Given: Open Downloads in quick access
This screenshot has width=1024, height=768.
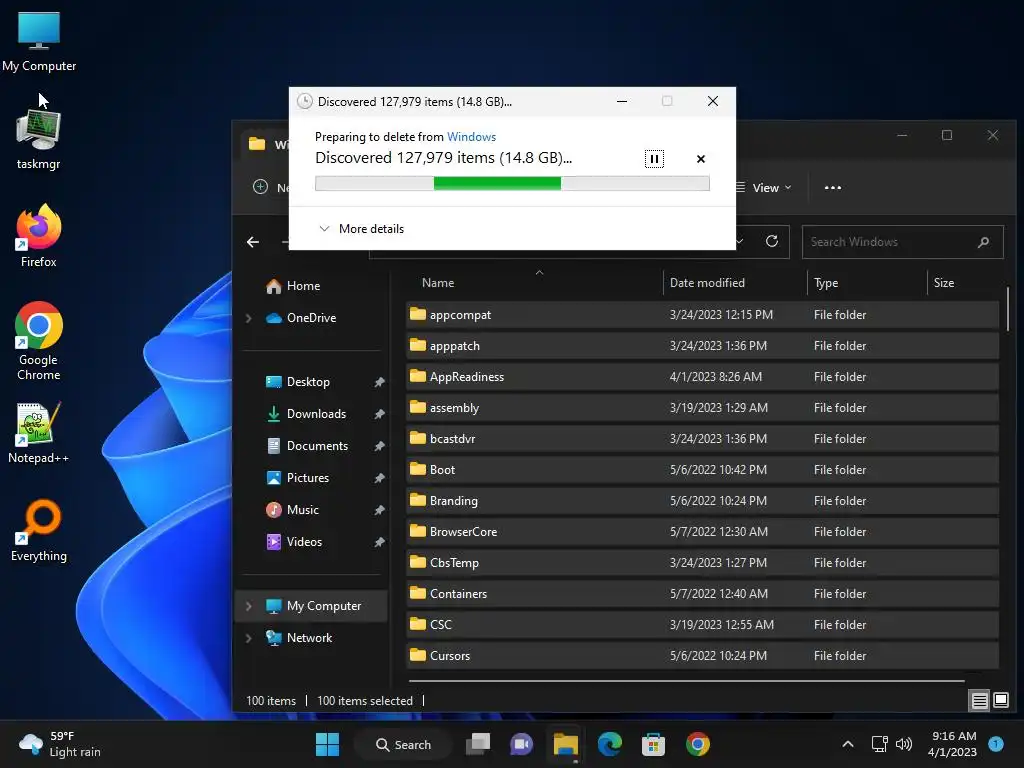Looking at the screenshot, I should click(x=306, y=414).
